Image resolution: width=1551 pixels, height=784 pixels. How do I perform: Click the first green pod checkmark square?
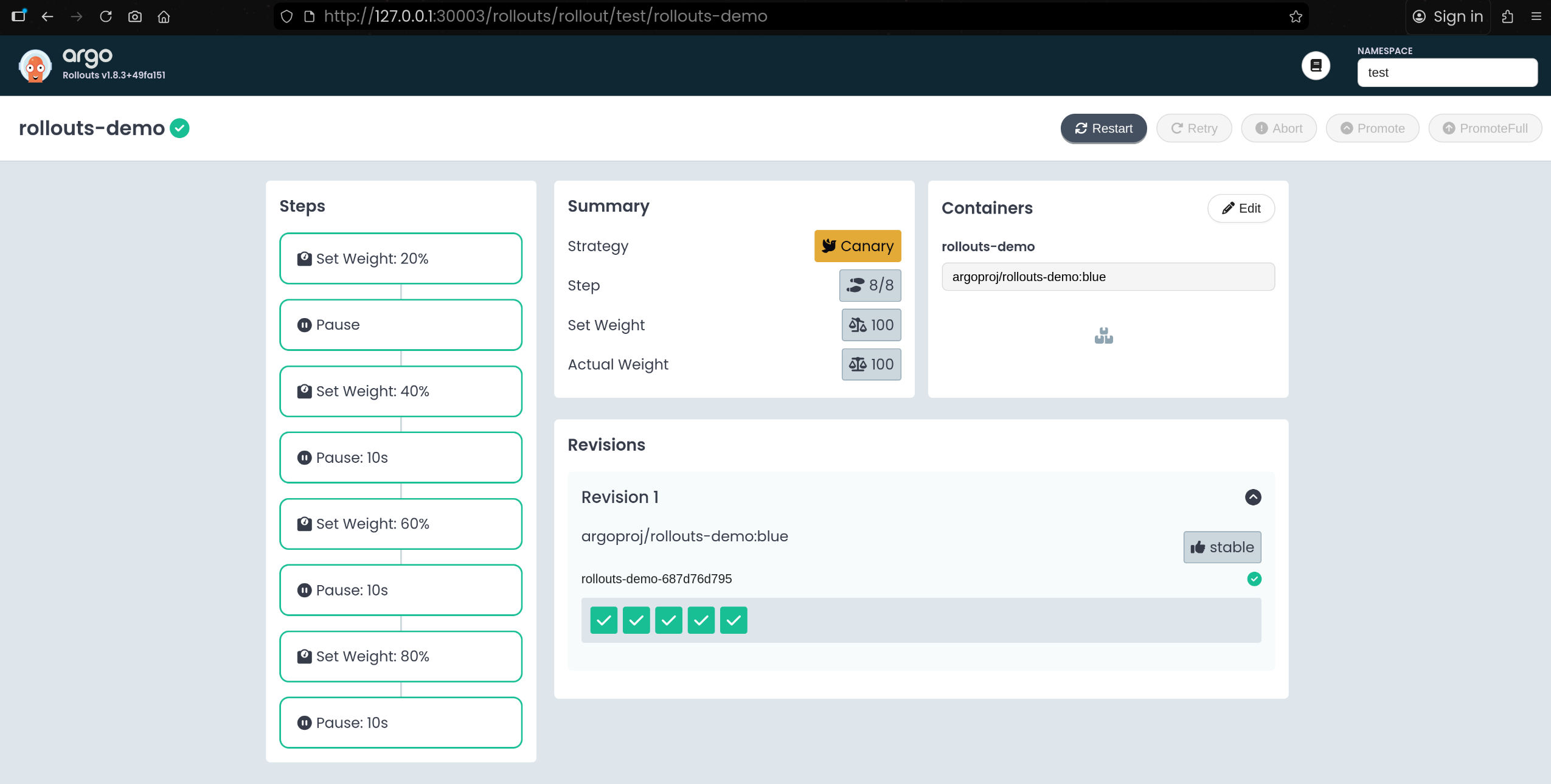point(603,620)
